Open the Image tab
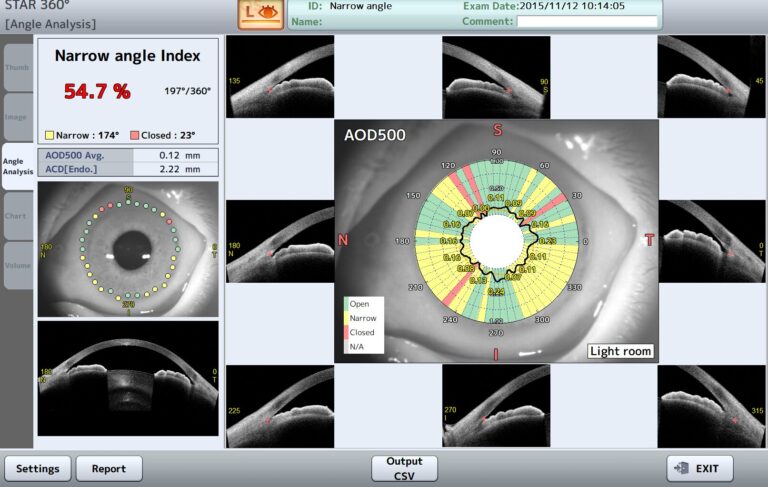The width and height of the screenshot is (768, 487). (x=17, y=117)
